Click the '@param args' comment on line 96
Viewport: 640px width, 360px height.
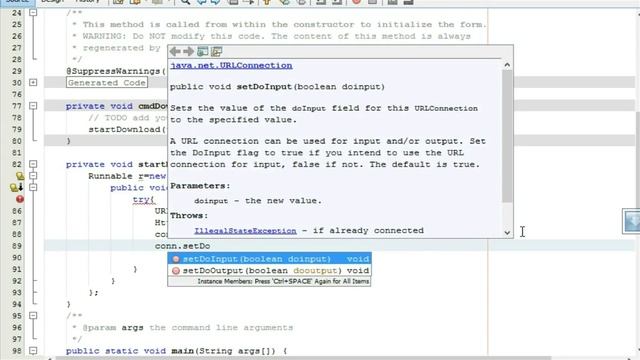click(x=113, y=328)
